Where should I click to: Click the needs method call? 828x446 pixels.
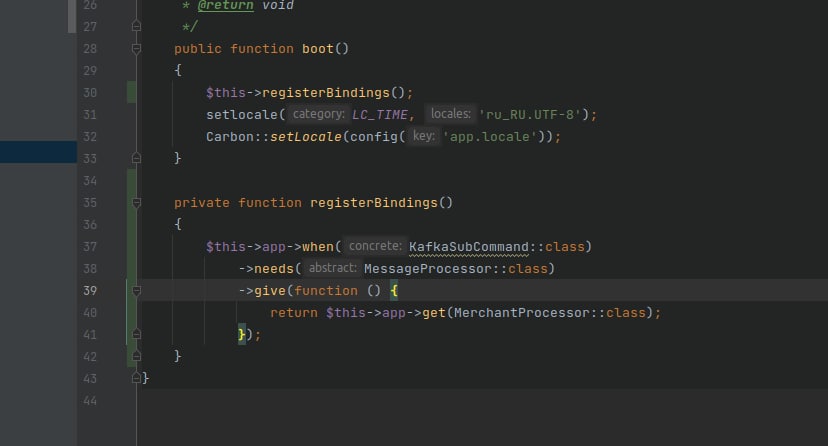click(x=274, y=269)
